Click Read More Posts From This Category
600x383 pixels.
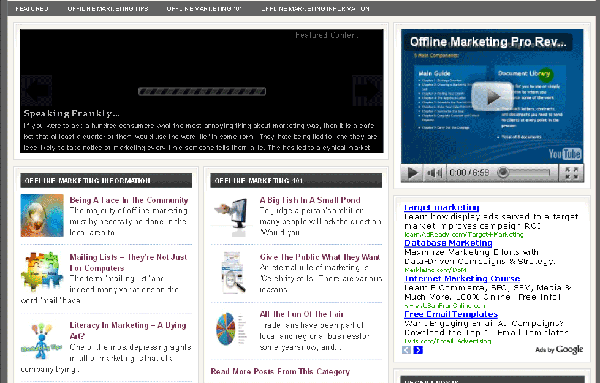click(x=280, y=372)
